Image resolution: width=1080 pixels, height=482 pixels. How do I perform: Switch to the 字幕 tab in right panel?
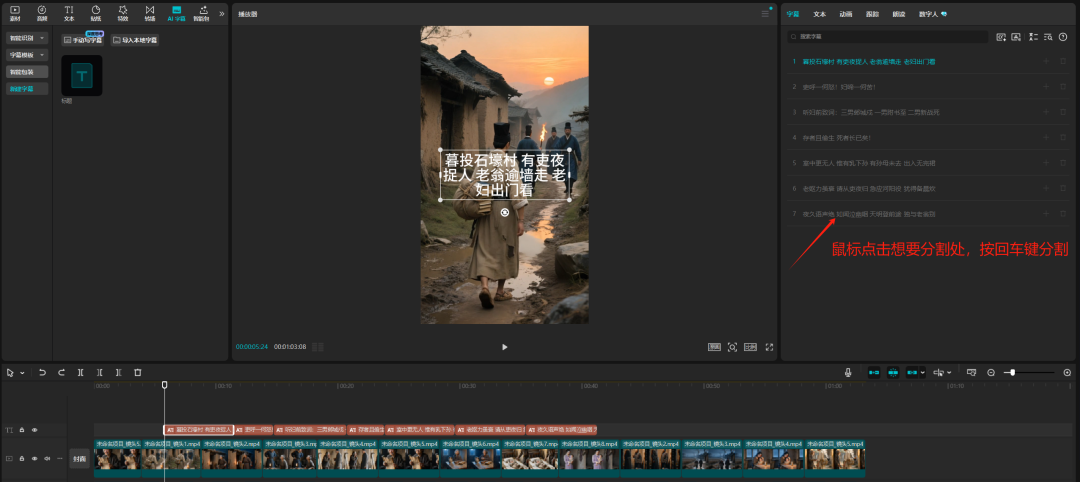click(793, 14)
